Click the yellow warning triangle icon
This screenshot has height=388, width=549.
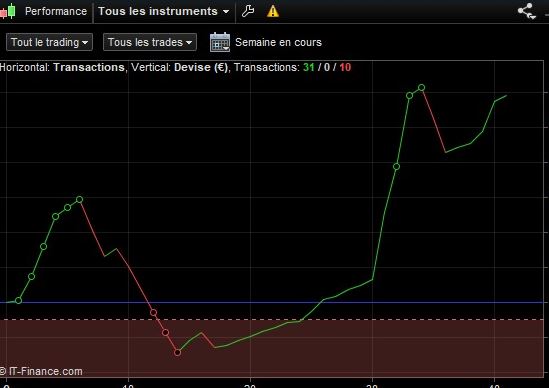(x=273, y=11)
